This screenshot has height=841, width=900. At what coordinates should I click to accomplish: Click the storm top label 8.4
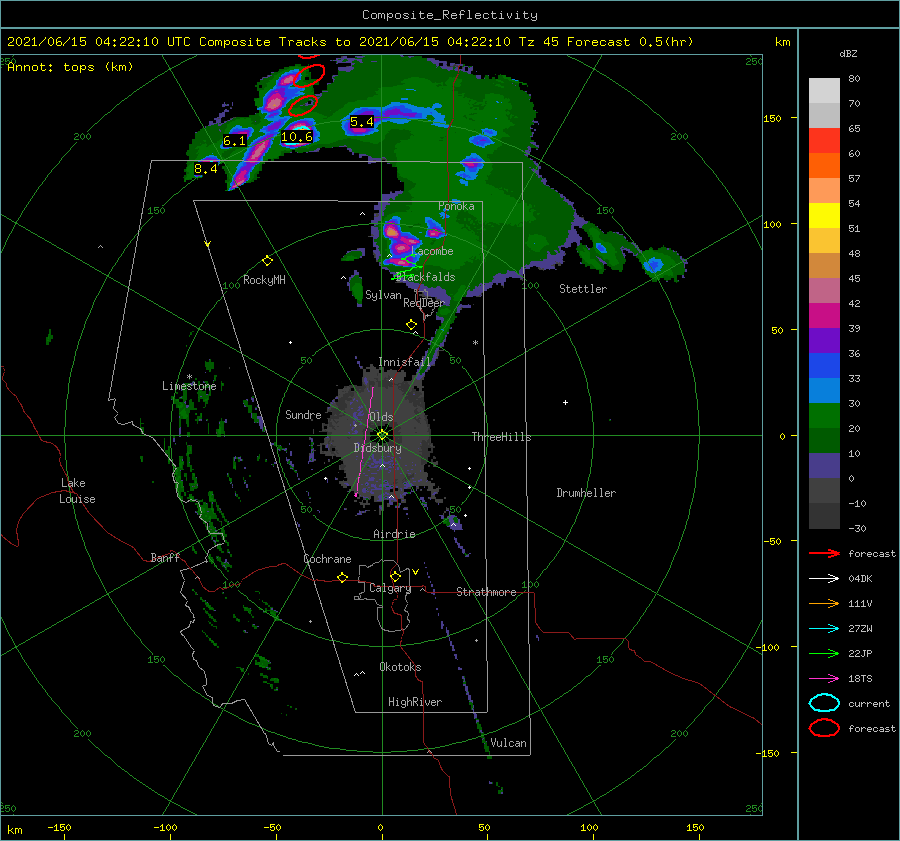click(x=205, y=169)
